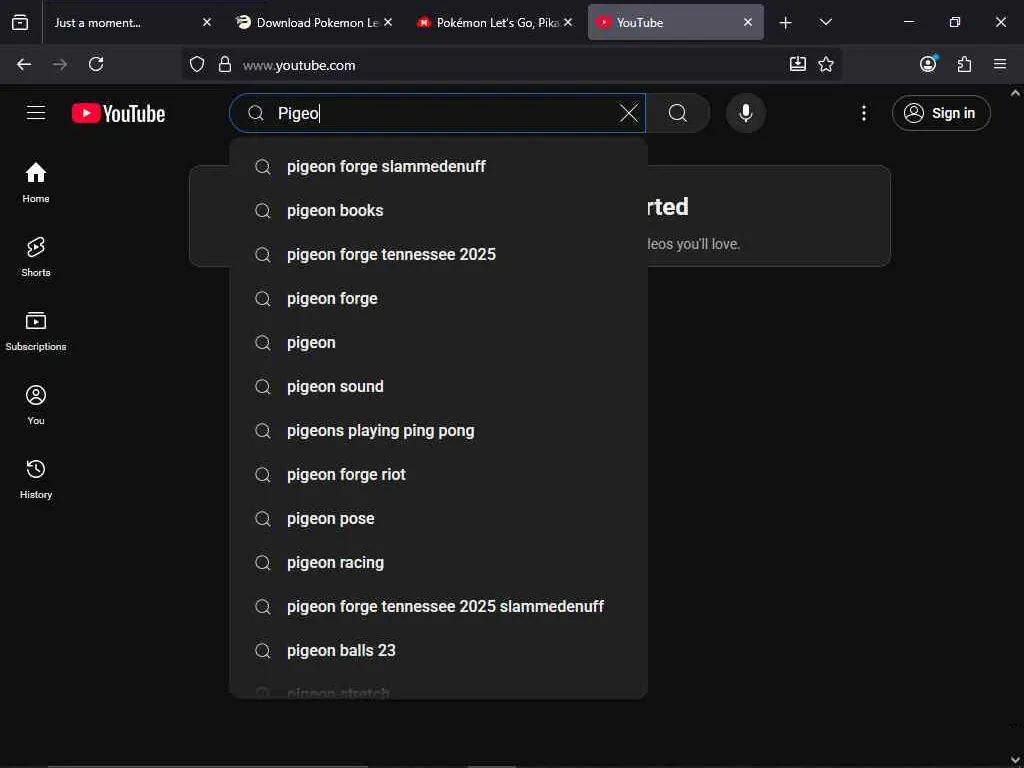Viewport: 1024px width, 768px height.
Task: Close the YouTube tab
Action: (748, 22)
